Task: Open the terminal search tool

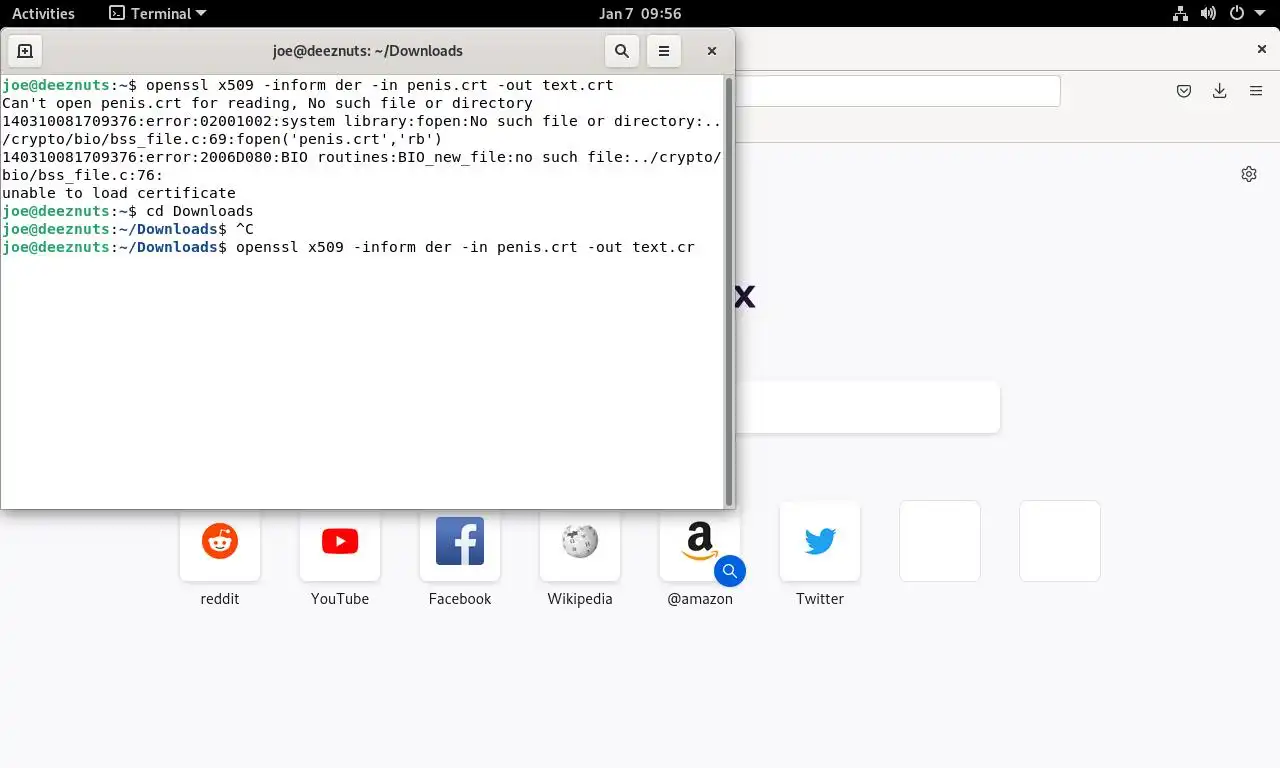Action: (x=622, y=51)
